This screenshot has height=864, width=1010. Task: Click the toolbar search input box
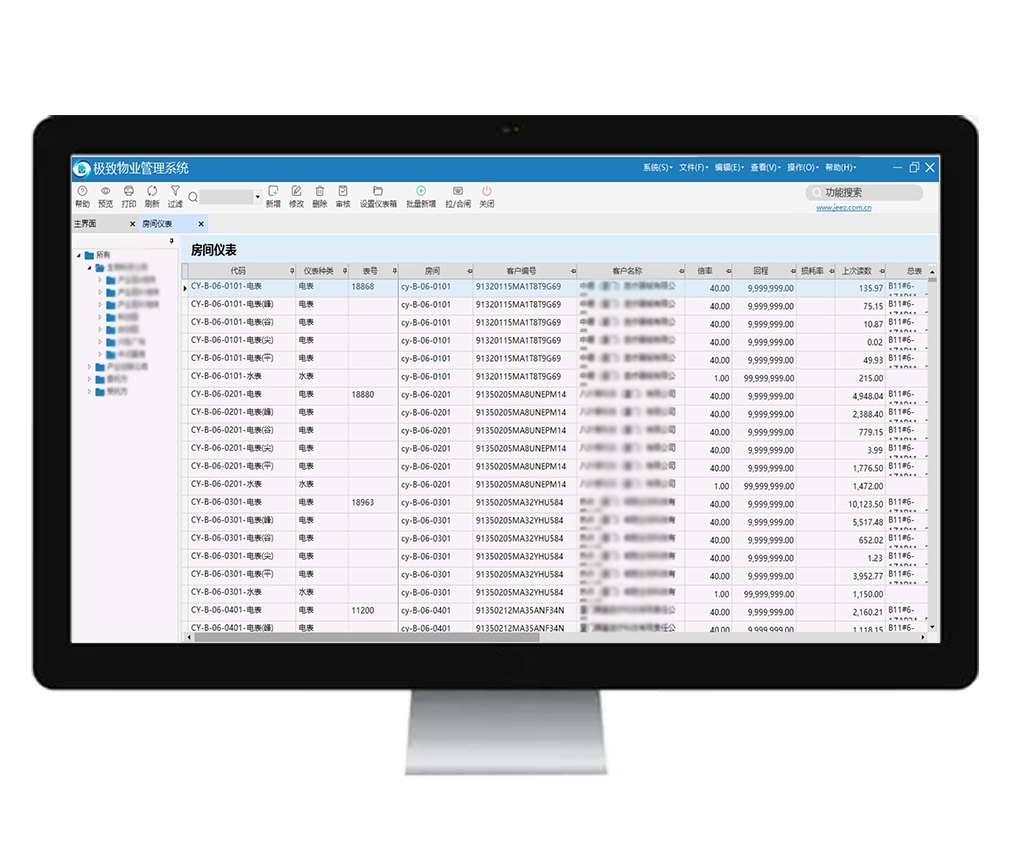(226, 197)
